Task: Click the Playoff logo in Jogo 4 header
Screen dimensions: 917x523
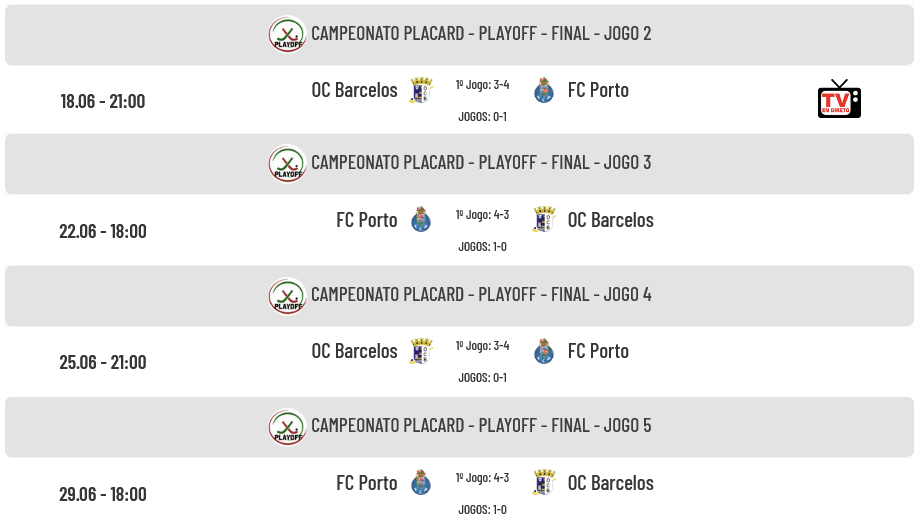Action: (287, 295)
